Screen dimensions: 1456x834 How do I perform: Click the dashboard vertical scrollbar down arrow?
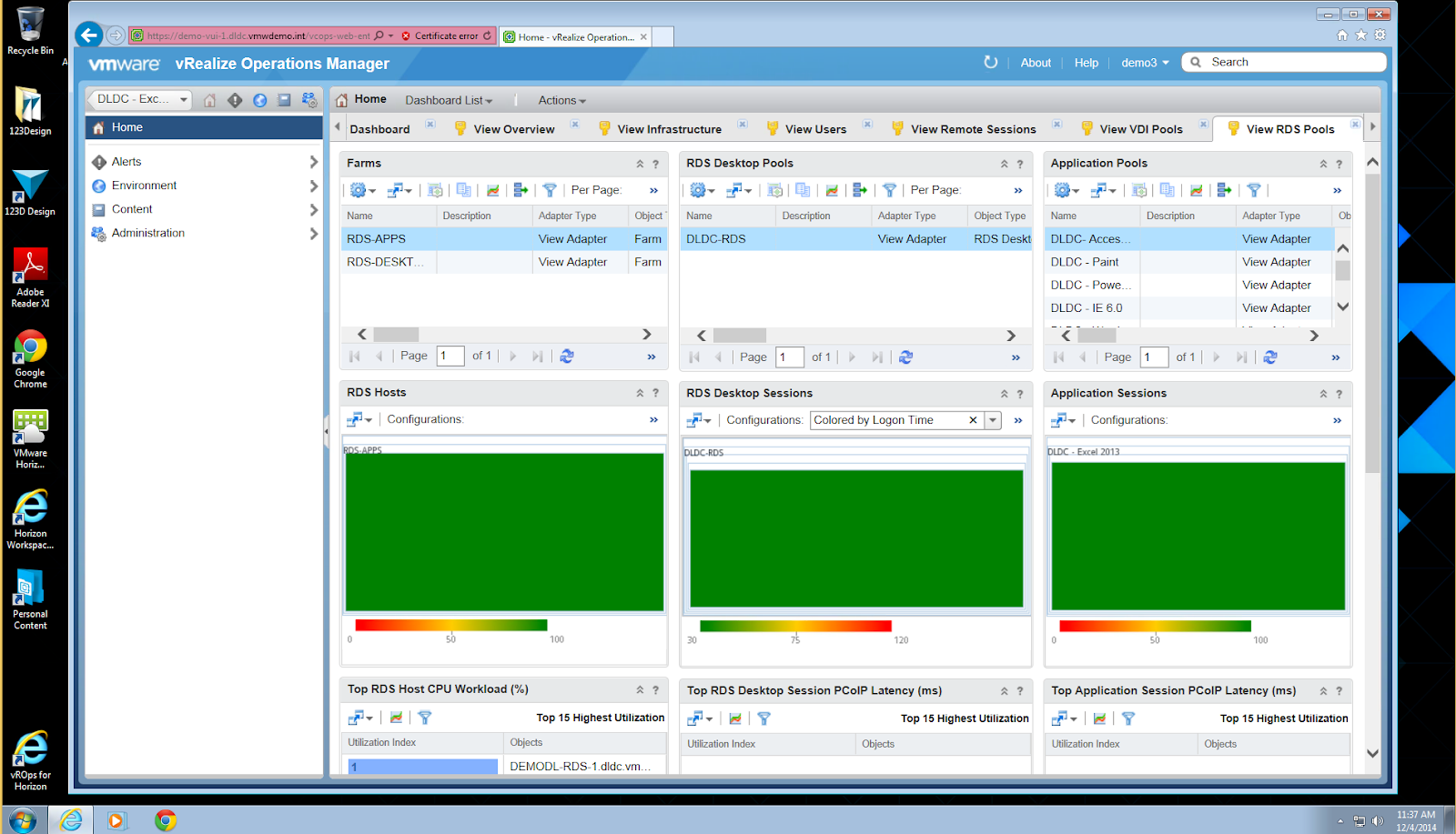coord(1373,754)
